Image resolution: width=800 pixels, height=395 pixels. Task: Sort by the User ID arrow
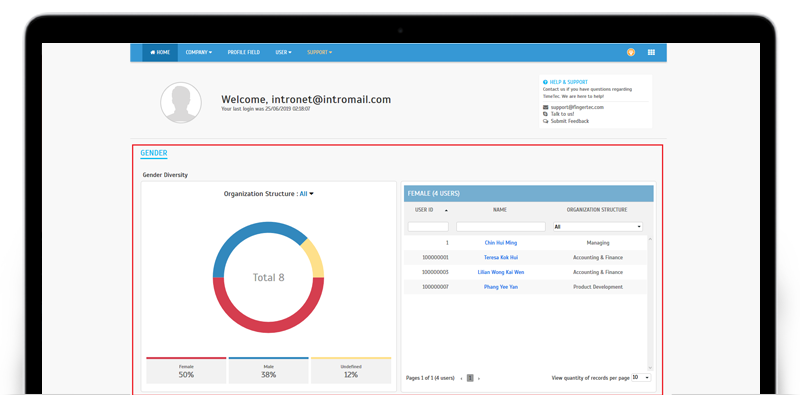click(x=446, y=210)
